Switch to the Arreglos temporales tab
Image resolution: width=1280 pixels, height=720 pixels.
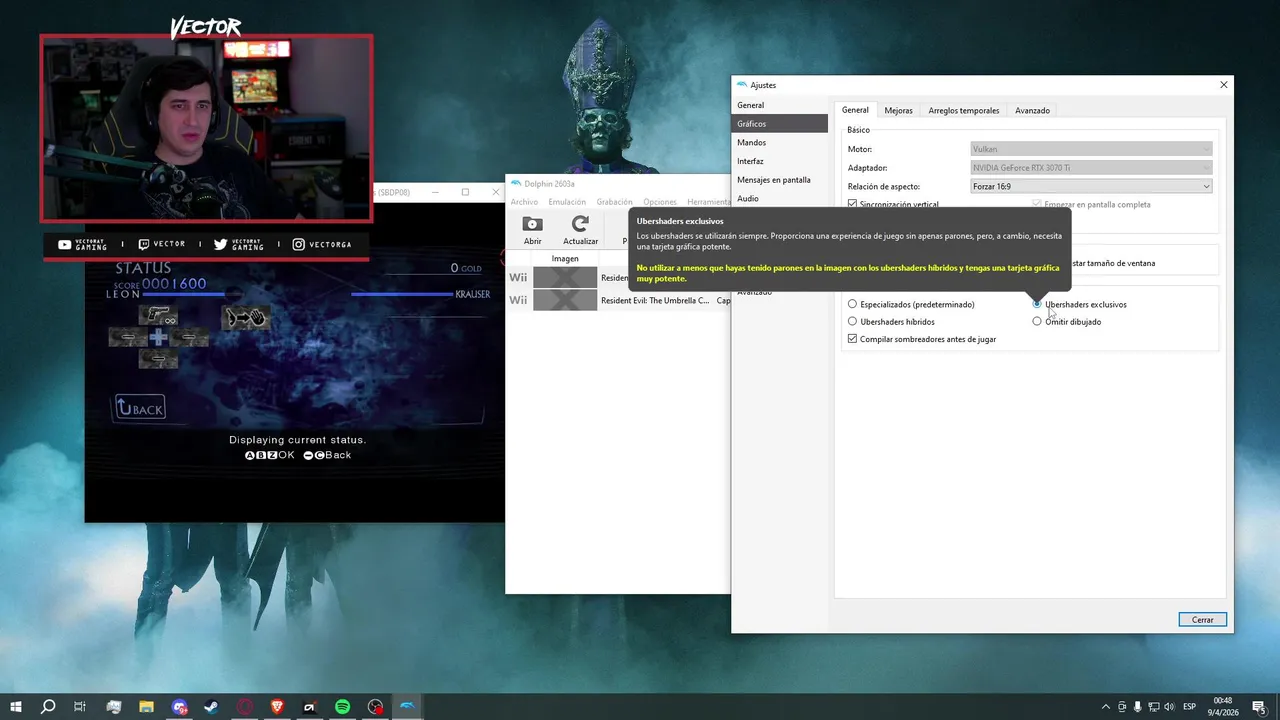(x=963, y=110)
